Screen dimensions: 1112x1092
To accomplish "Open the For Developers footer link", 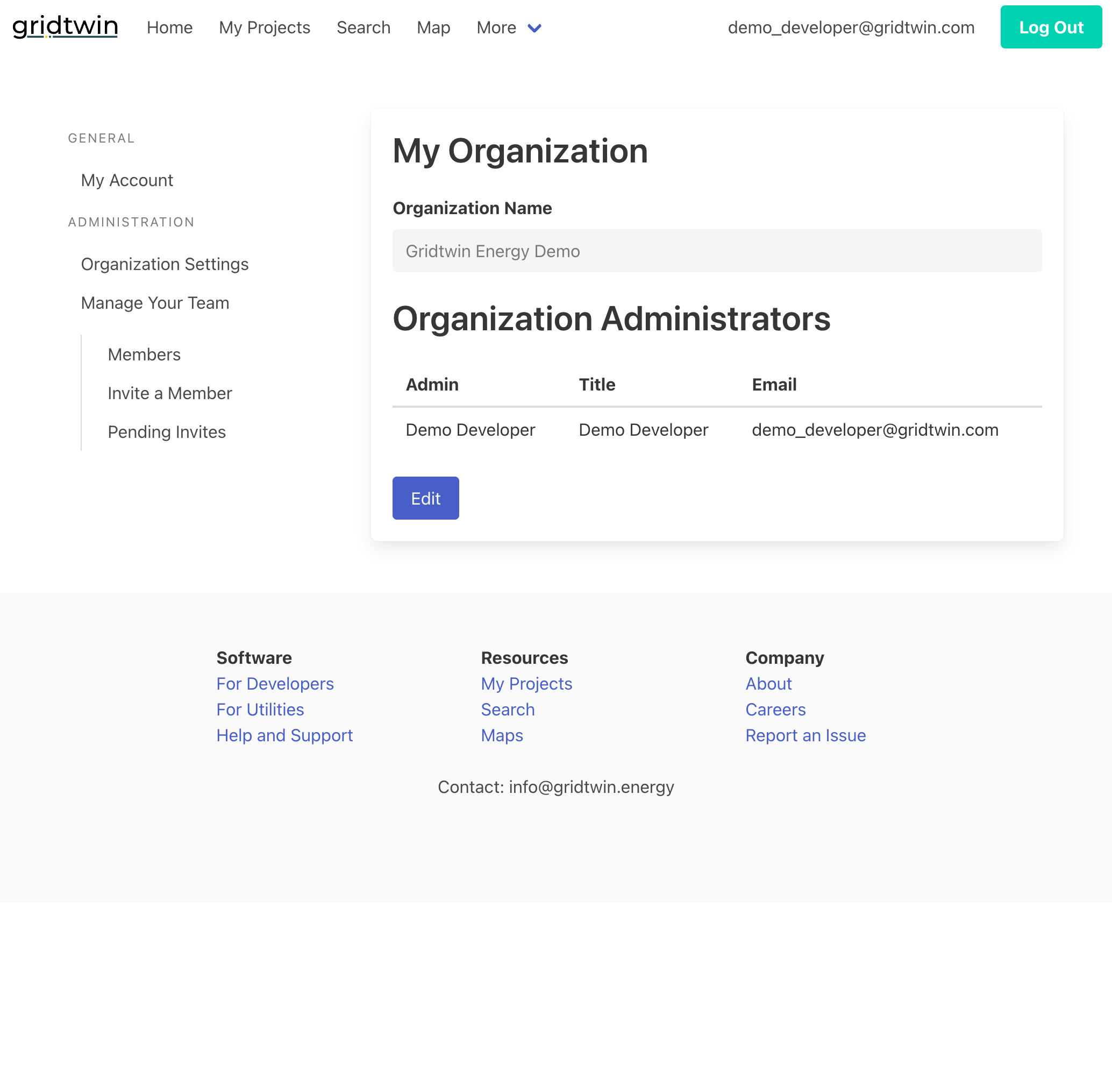I will [275, 683].
